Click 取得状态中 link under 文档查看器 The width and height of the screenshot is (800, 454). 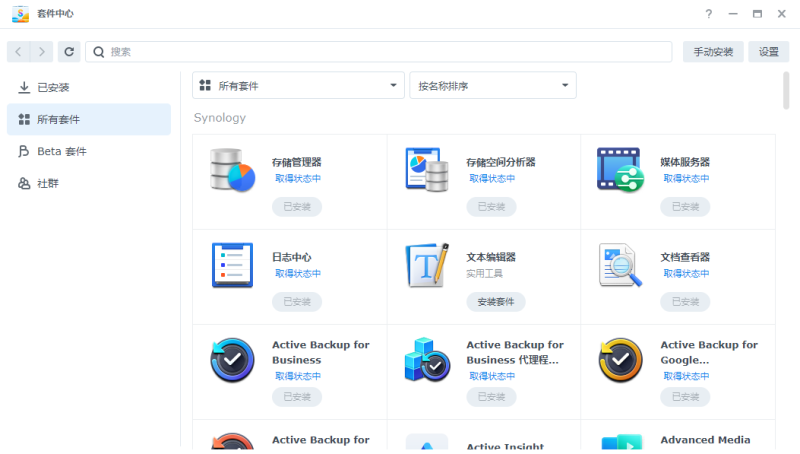(686, 273)
